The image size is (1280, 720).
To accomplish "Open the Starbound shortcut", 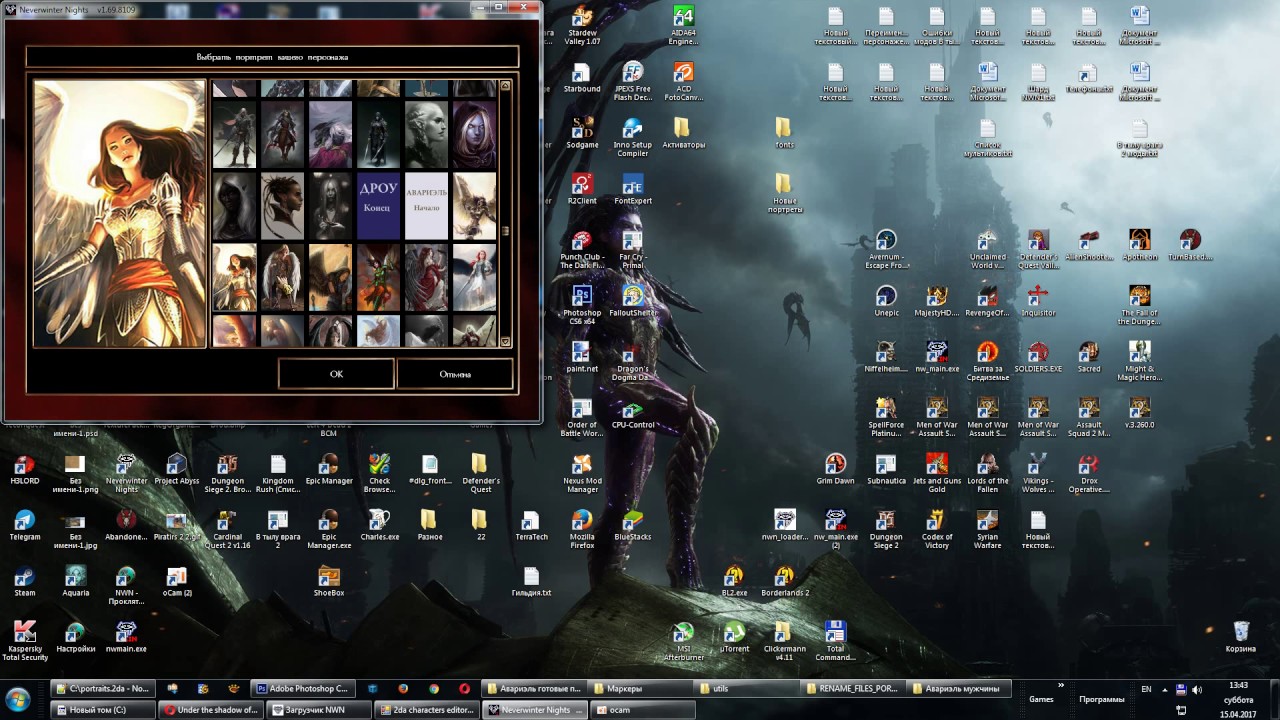I will [x=582, y=78].
